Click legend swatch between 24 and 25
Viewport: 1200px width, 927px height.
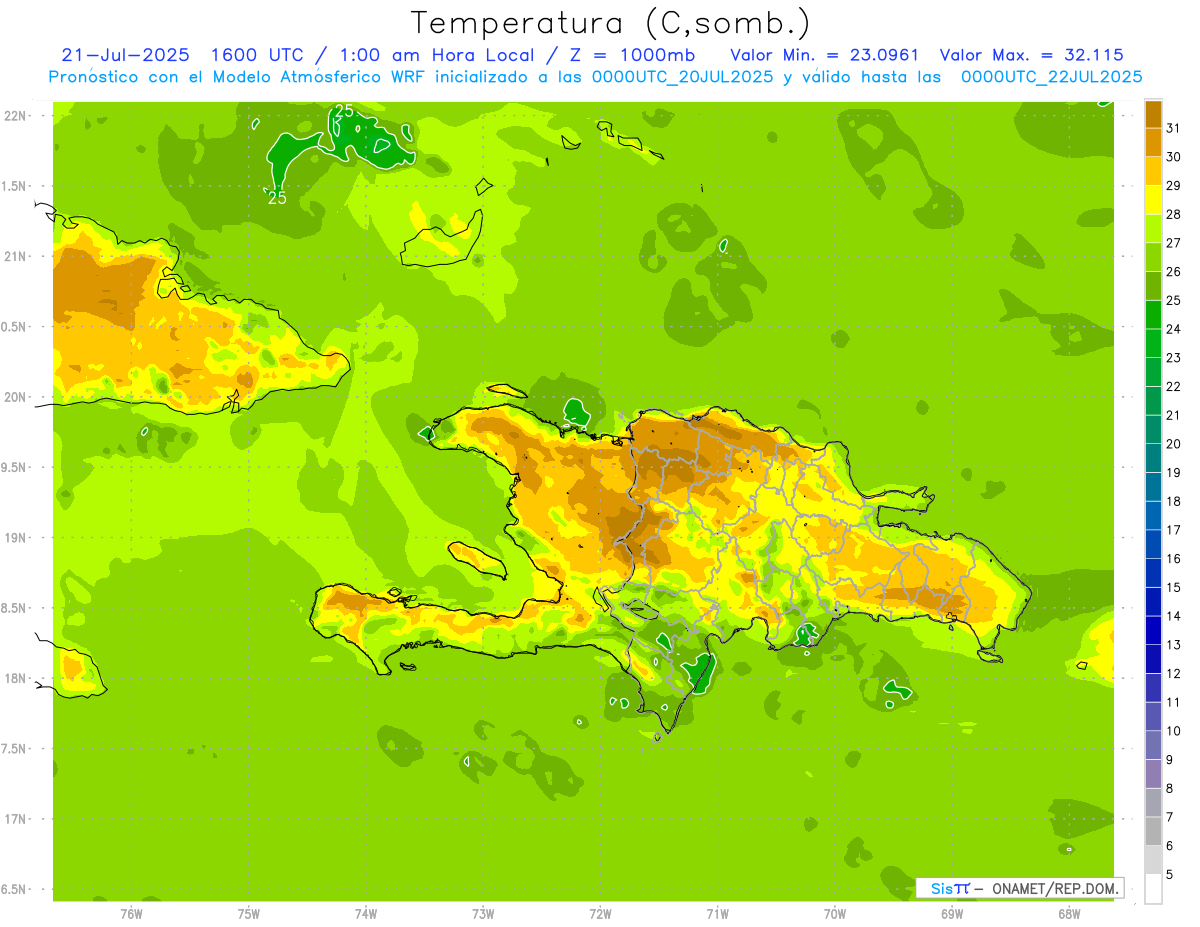coord(1153,315)
